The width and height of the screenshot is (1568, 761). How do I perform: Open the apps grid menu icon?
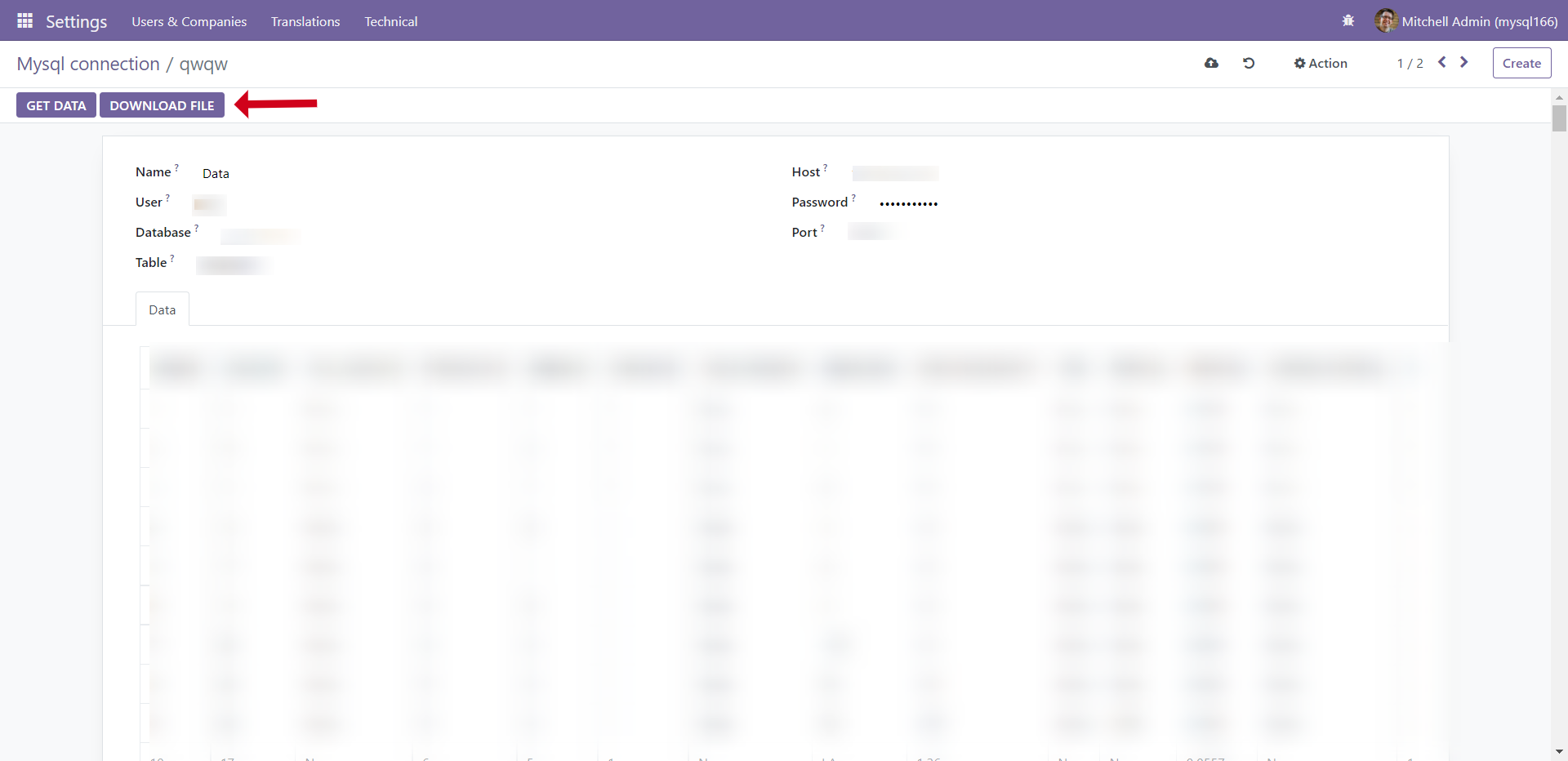click(x=25, y=20)
